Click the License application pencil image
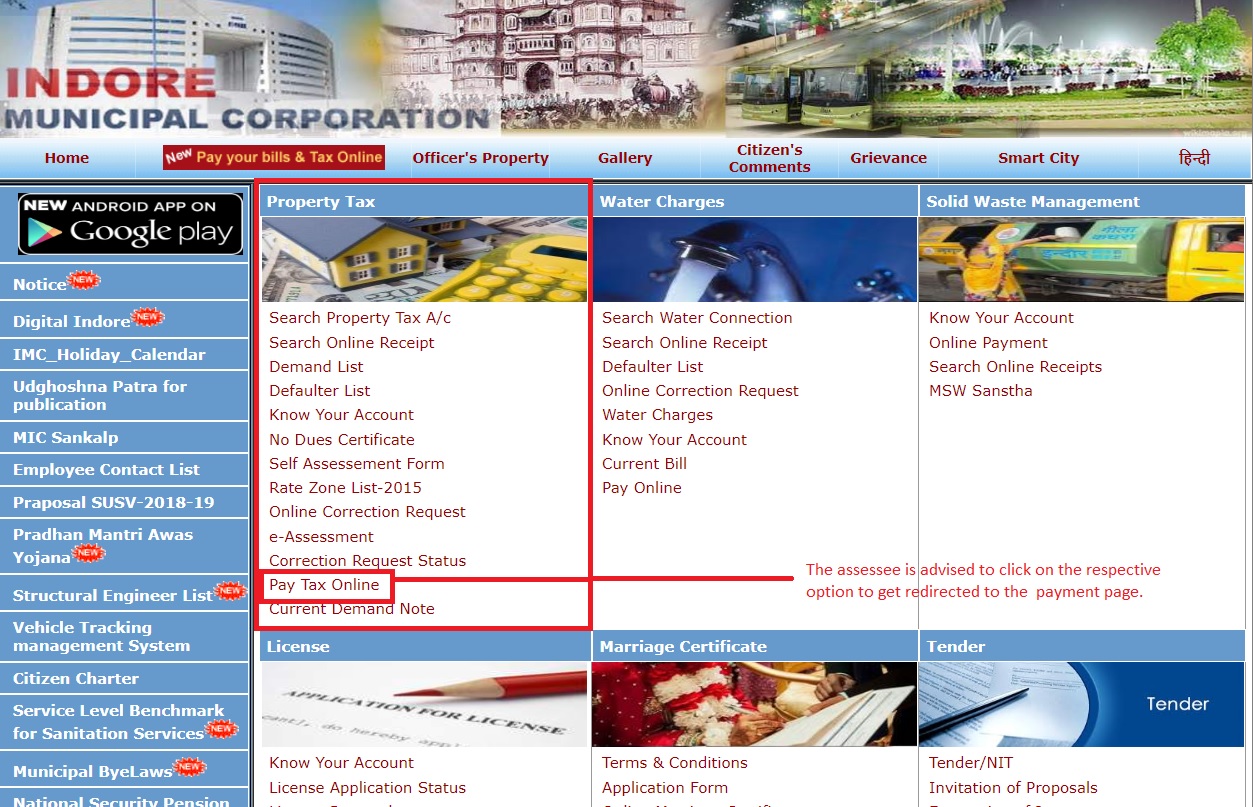The height and width of the screenshot is (807, 1253). click(424, 704)
